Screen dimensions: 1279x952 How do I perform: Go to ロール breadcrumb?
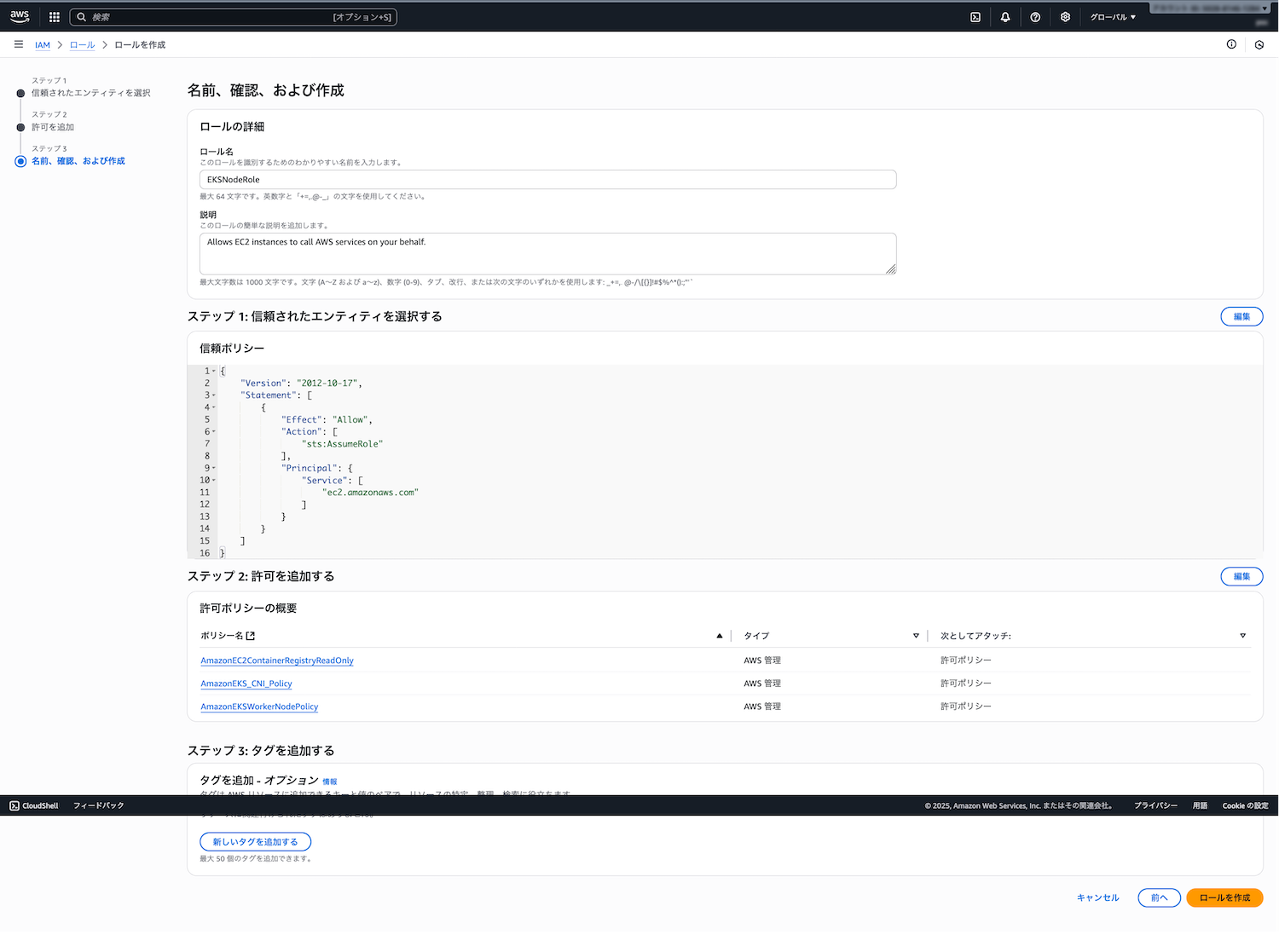pyautogui.click(x=82, y=45)
